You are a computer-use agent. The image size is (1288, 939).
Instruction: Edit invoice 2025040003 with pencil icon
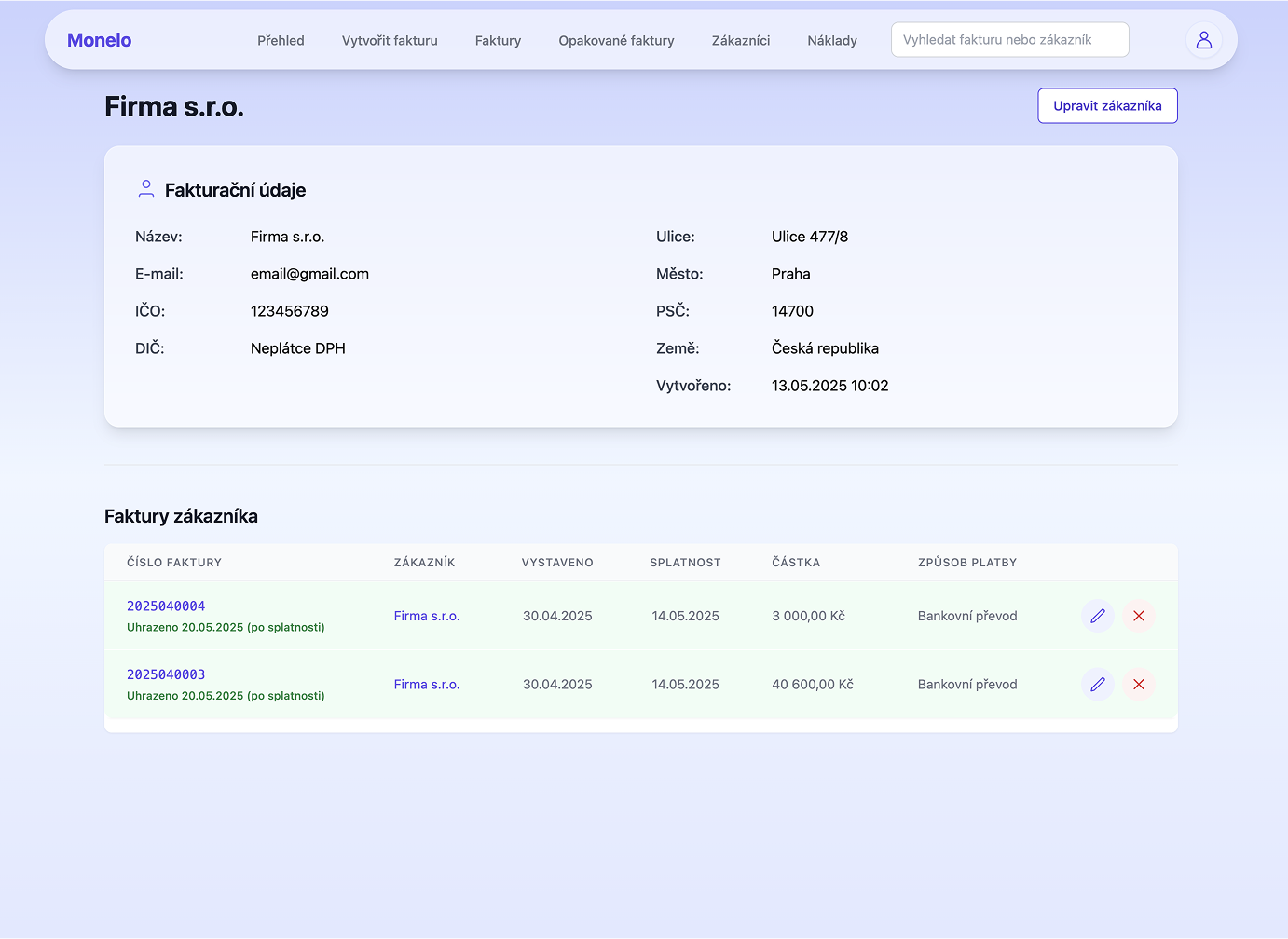[1098, 684]
